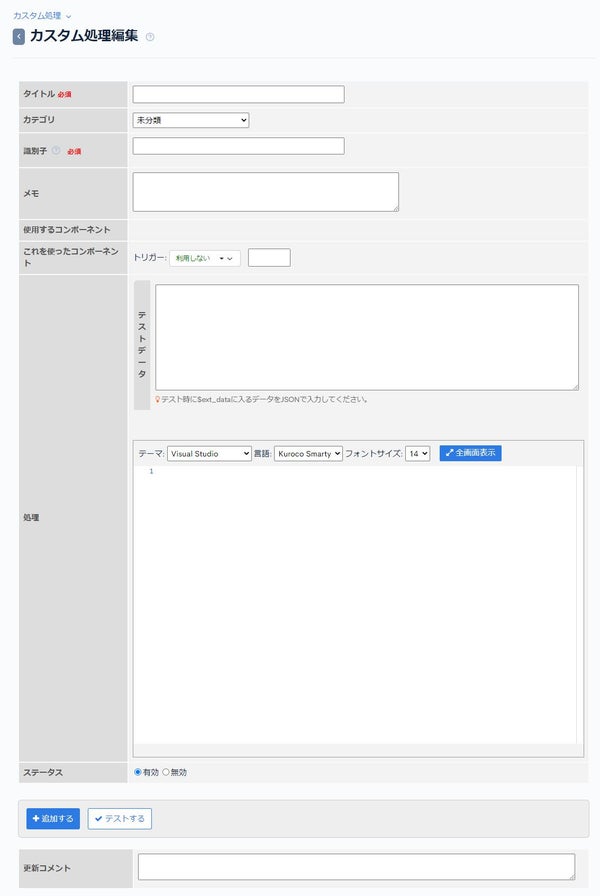Select the 有効 status radio button
The height and width of the screenshot is (896, 600).
(138, 772)
